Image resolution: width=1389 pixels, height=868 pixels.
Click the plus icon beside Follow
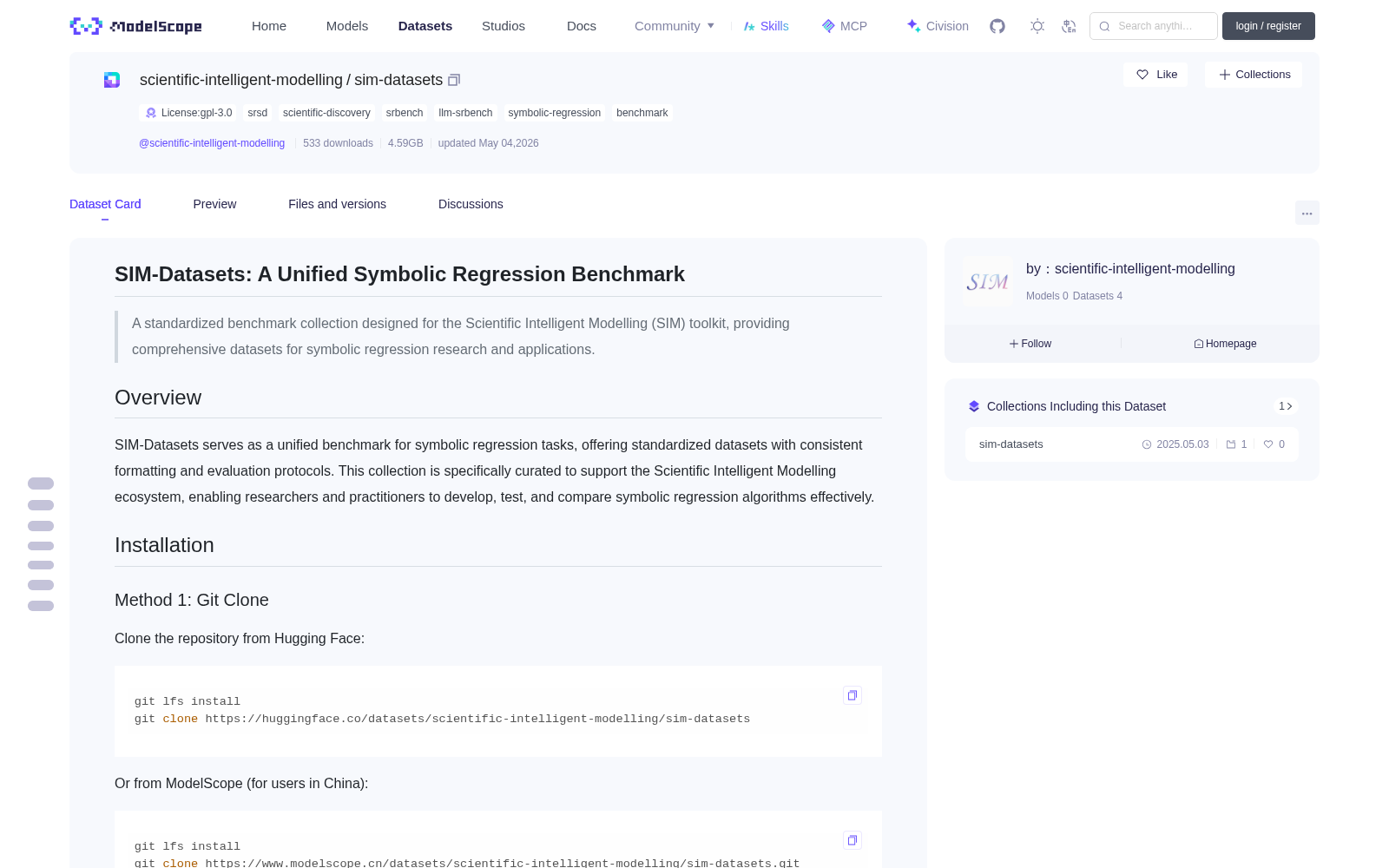[1014, 344]
